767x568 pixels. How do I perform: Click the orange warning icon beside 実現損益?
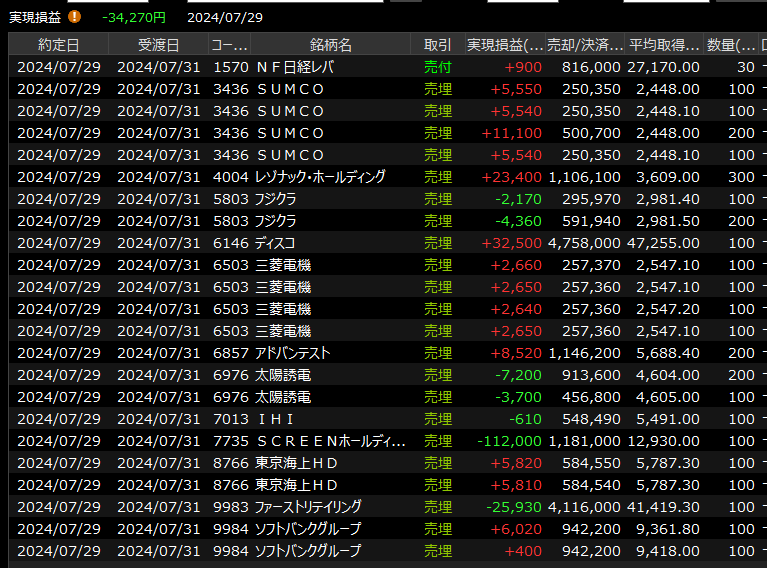(76, 17)
